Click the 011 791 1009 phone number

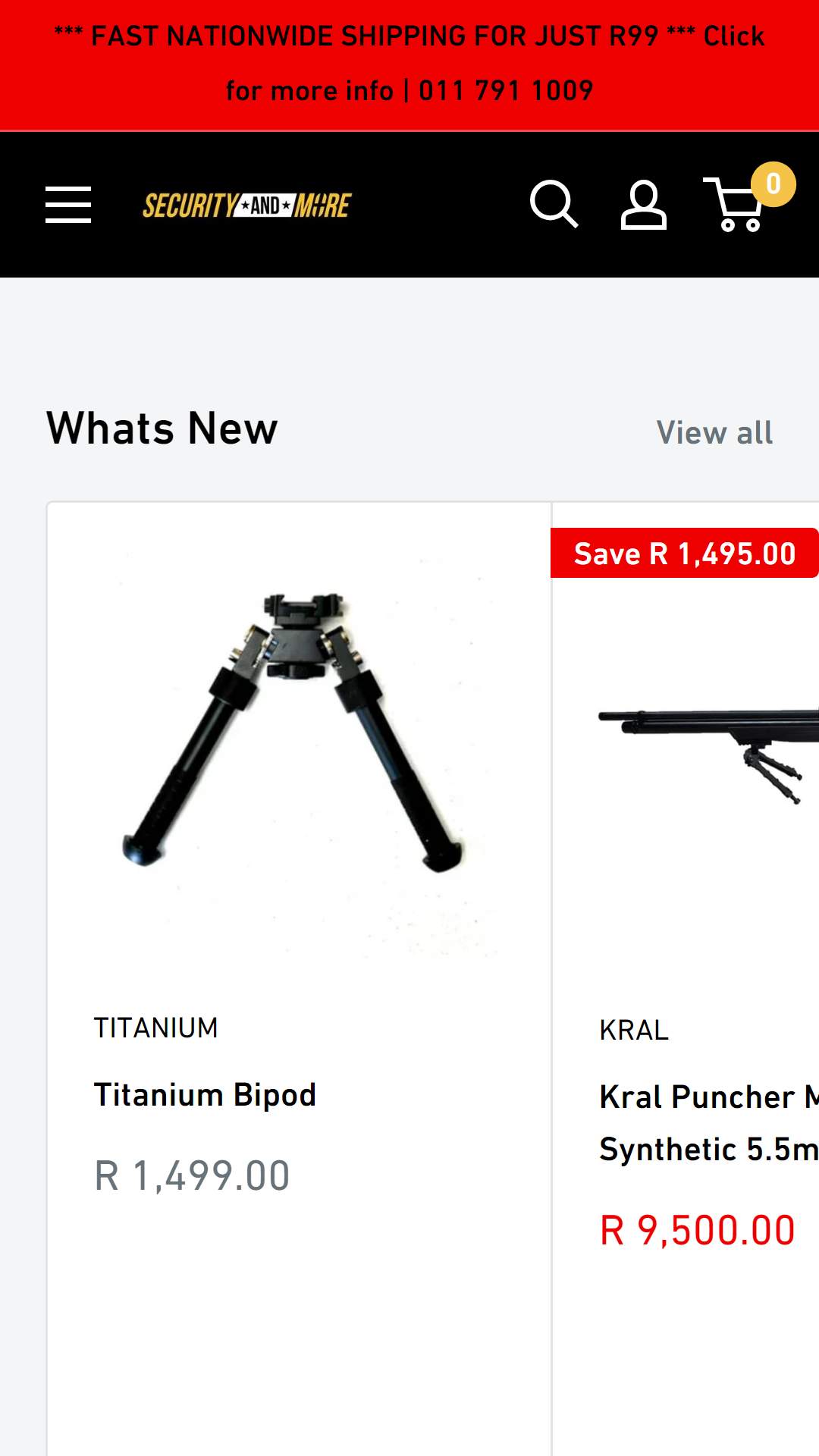pyautogui.click(x=506, y=91)
